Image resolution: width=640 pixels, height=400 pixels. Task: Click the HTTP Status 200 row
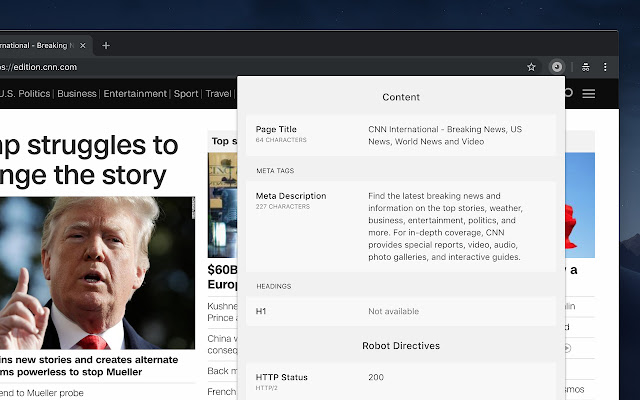(401, 381)
